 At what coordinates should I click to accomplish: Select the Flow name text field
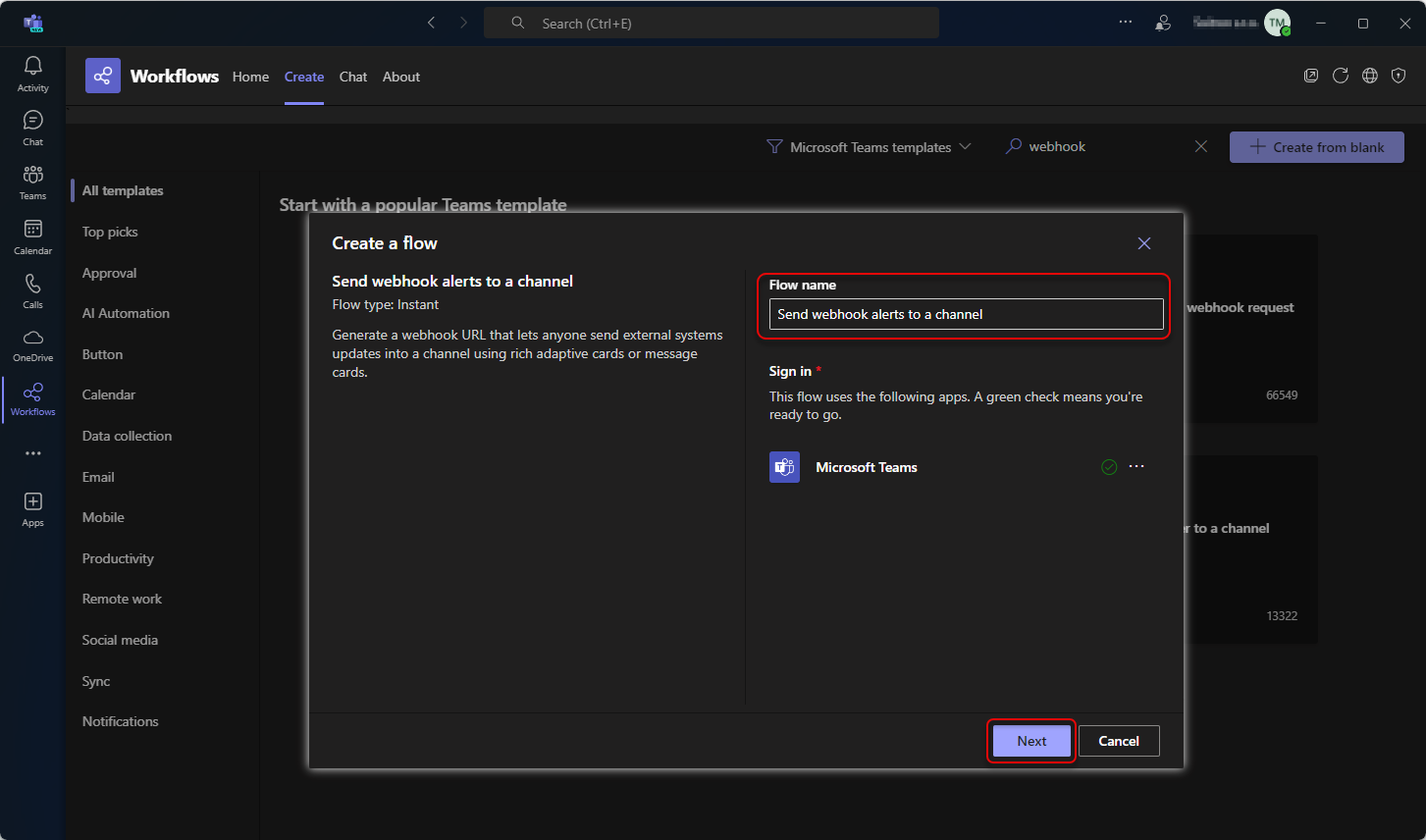pos(964,313)
